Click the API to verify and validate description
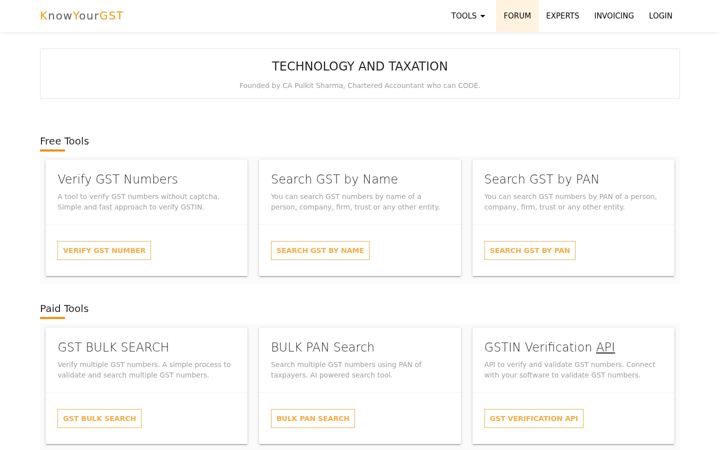This screenshot has width=720, height=450. coord(570,370)
